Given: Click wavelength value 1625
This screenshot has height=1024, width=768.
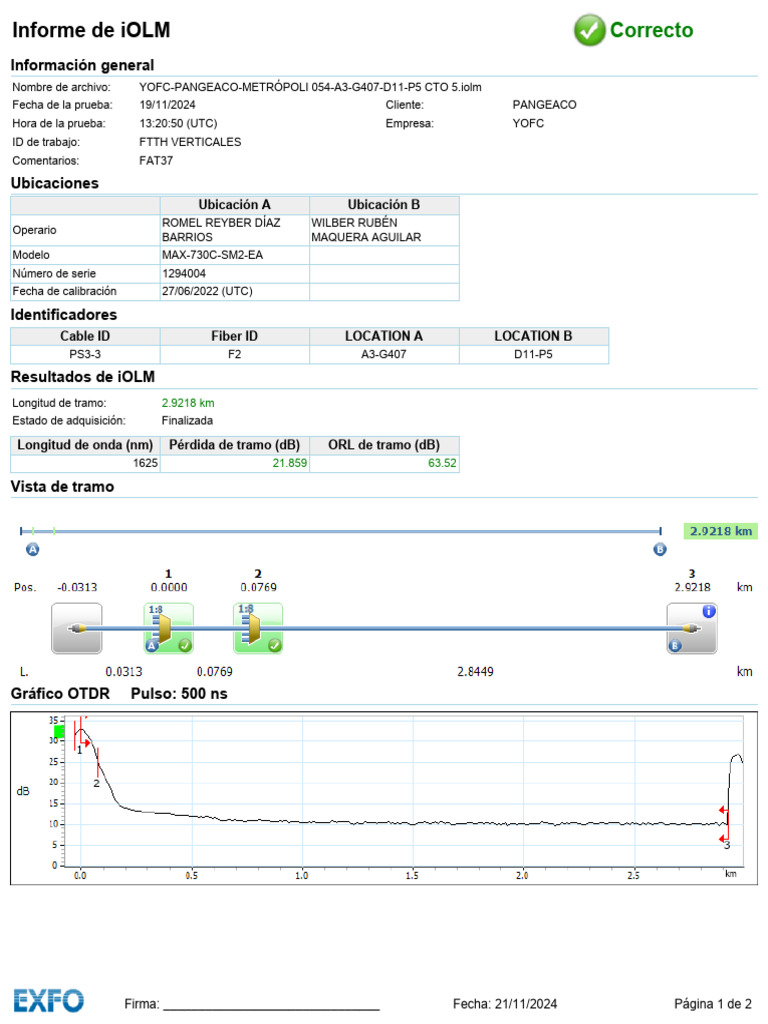Looking at the screenshot, I should 146,463.
